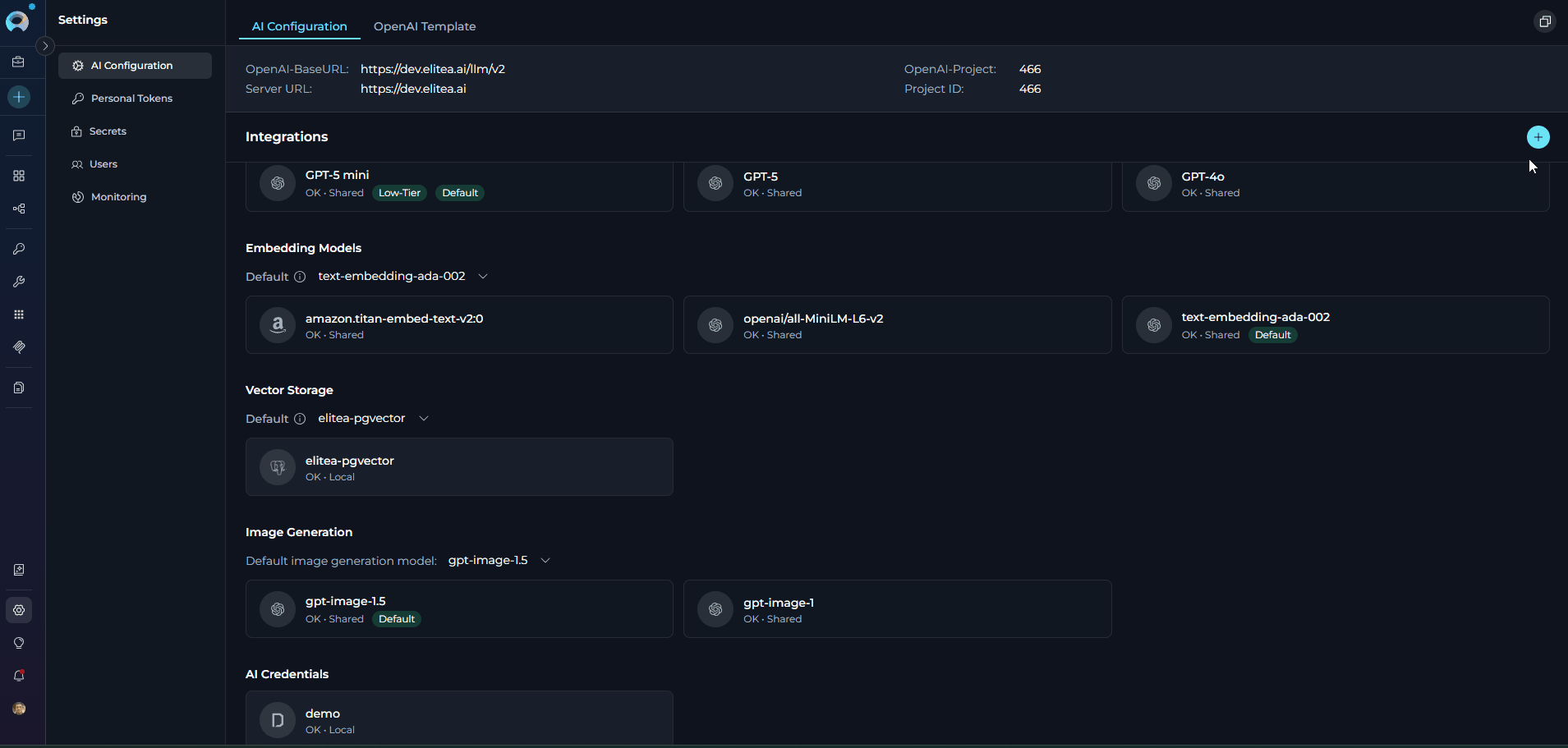
Task: Open default image generation model dropdown
Action: point(499,561)
